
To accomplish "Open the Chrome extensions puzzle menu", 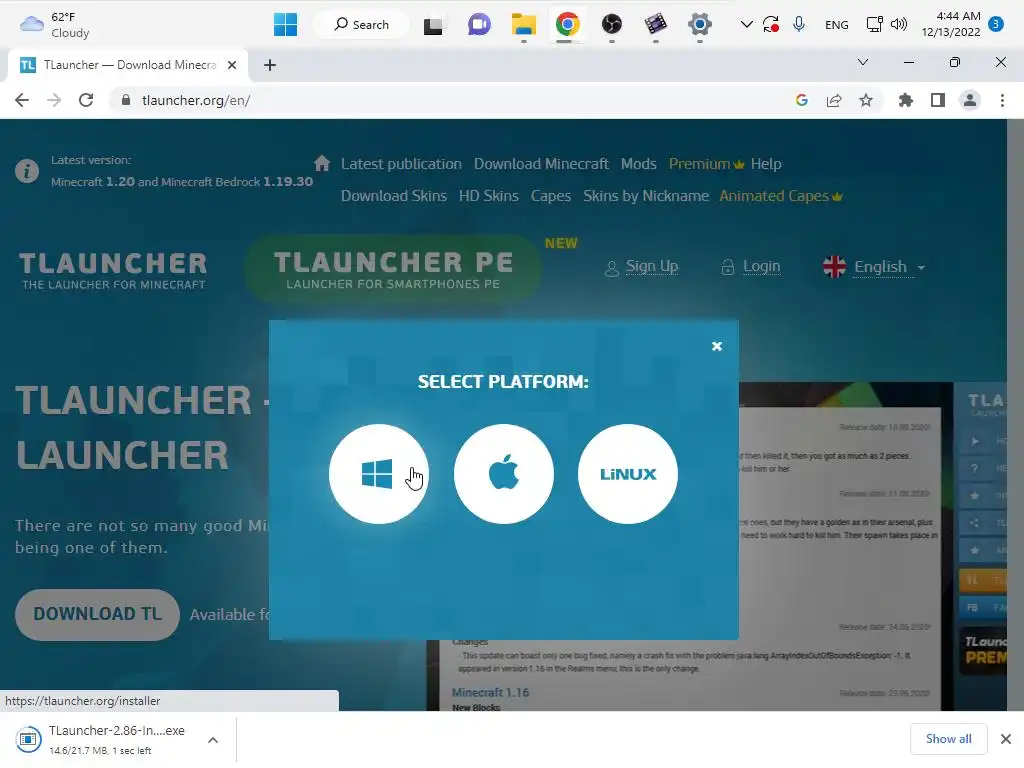I will point(906,100).
